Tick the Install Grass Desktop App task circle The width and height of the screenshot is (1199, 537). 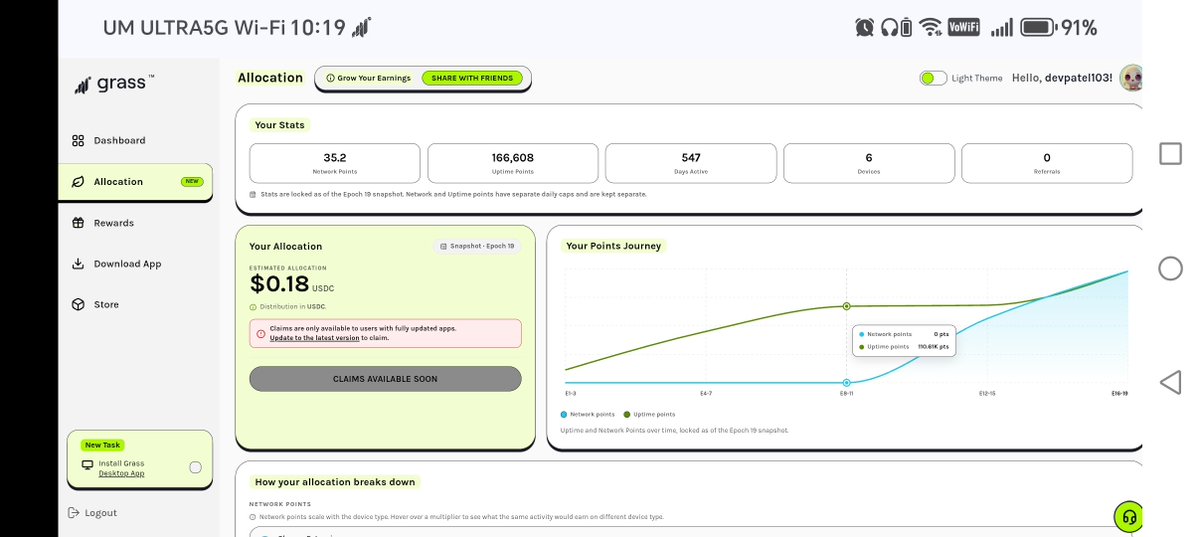pyautogui.click(x=196, y=467)
